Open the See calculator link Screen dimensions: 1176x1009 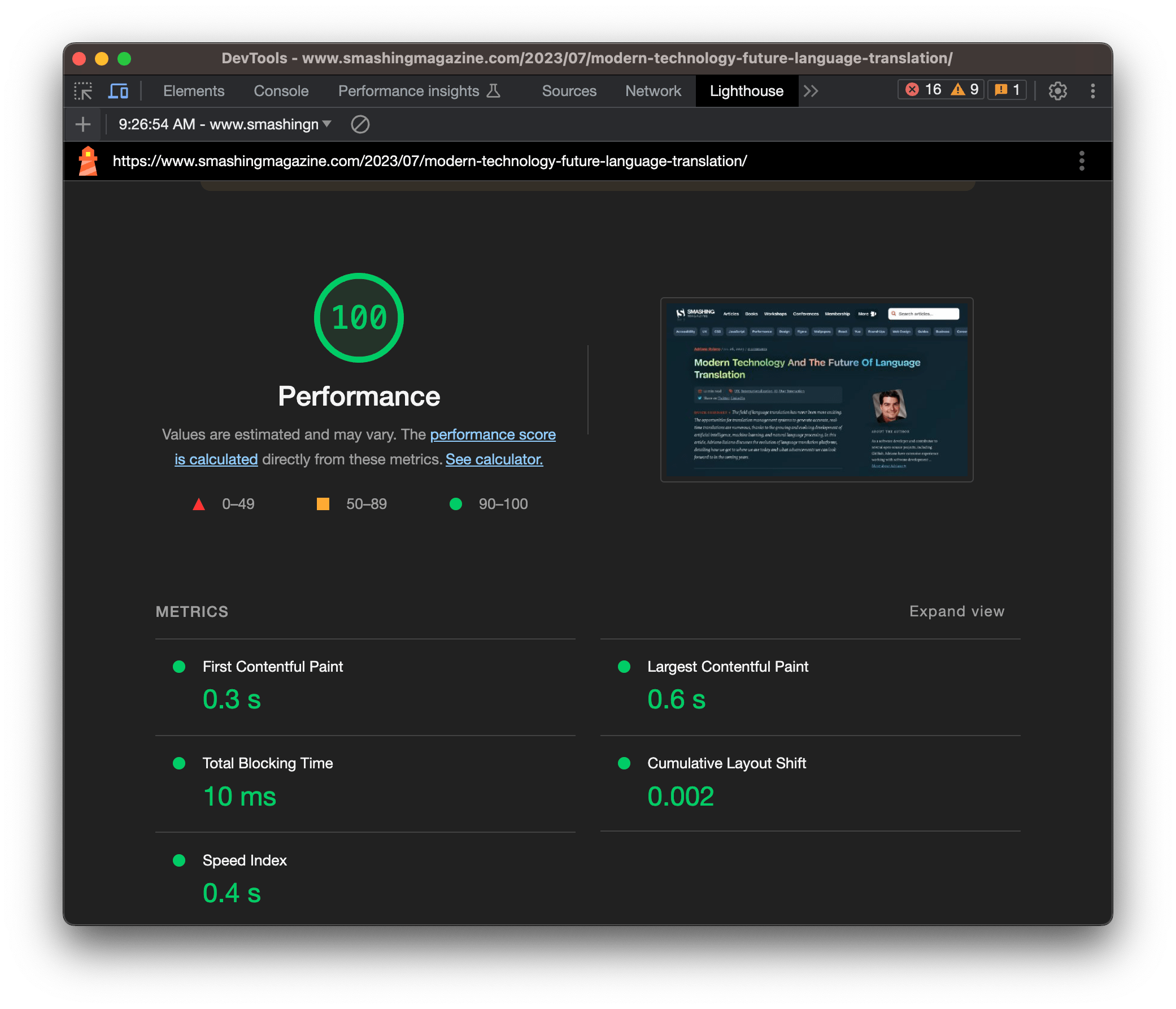[x=494, y=459]
